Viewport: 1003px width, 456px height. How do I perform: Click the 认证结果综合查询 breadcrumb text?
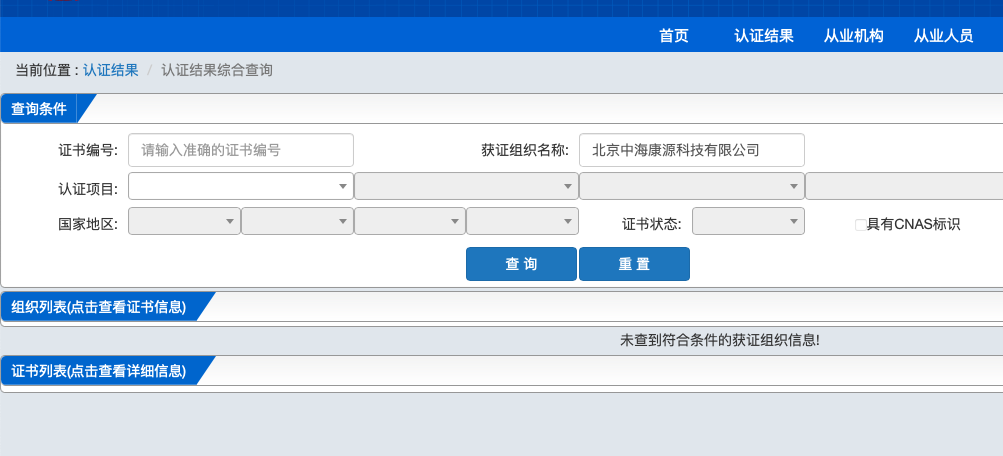pyautogui.click(x=217, y=70)
